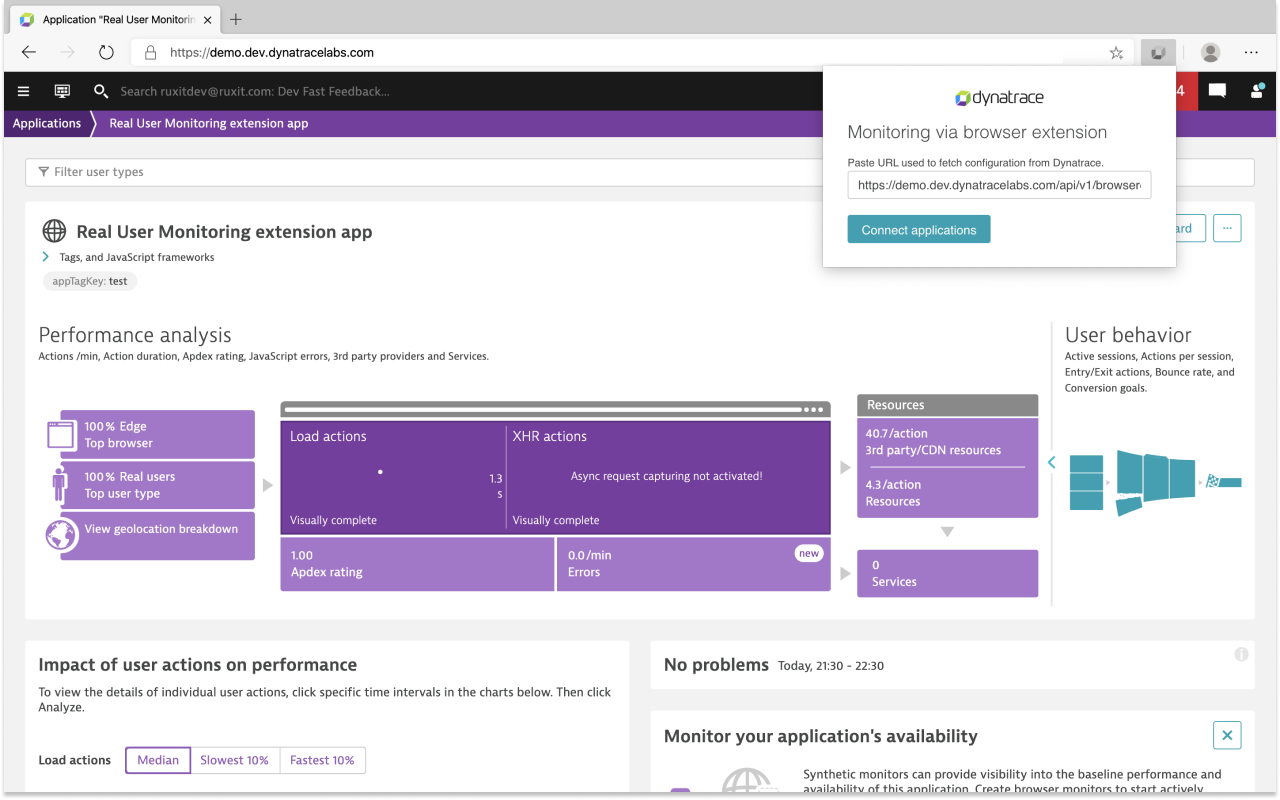The width and height of the screenshot is (1280, 800).
Task: Click the Resources header bar
Action: pyautogui.click(x=947, y=405)
